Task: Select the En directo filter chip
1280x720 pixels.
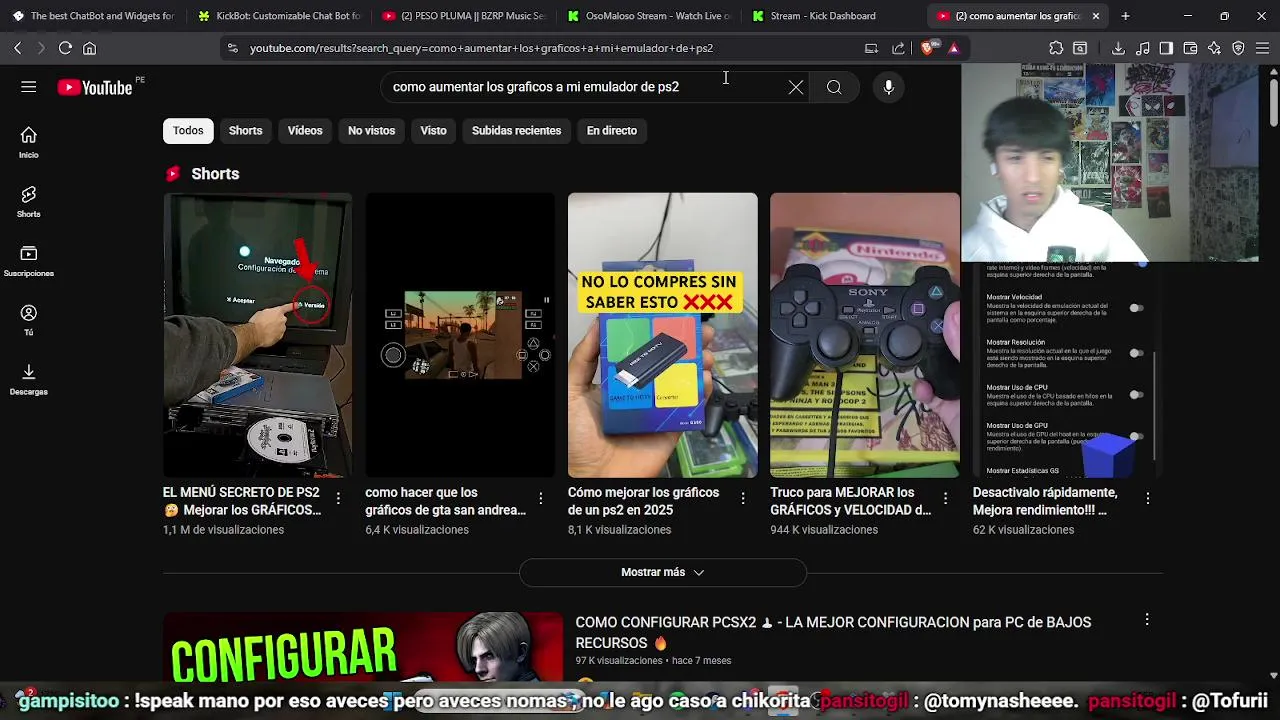Action: click(612, 130)
